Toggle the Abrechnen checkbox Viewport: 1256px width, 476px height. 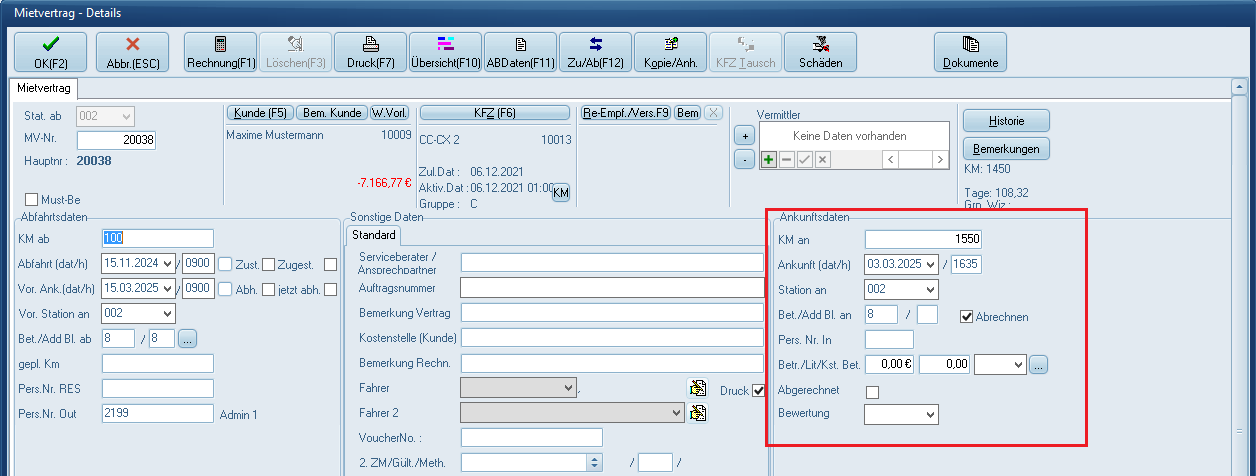pyautogui.click(x=966, y=316)
